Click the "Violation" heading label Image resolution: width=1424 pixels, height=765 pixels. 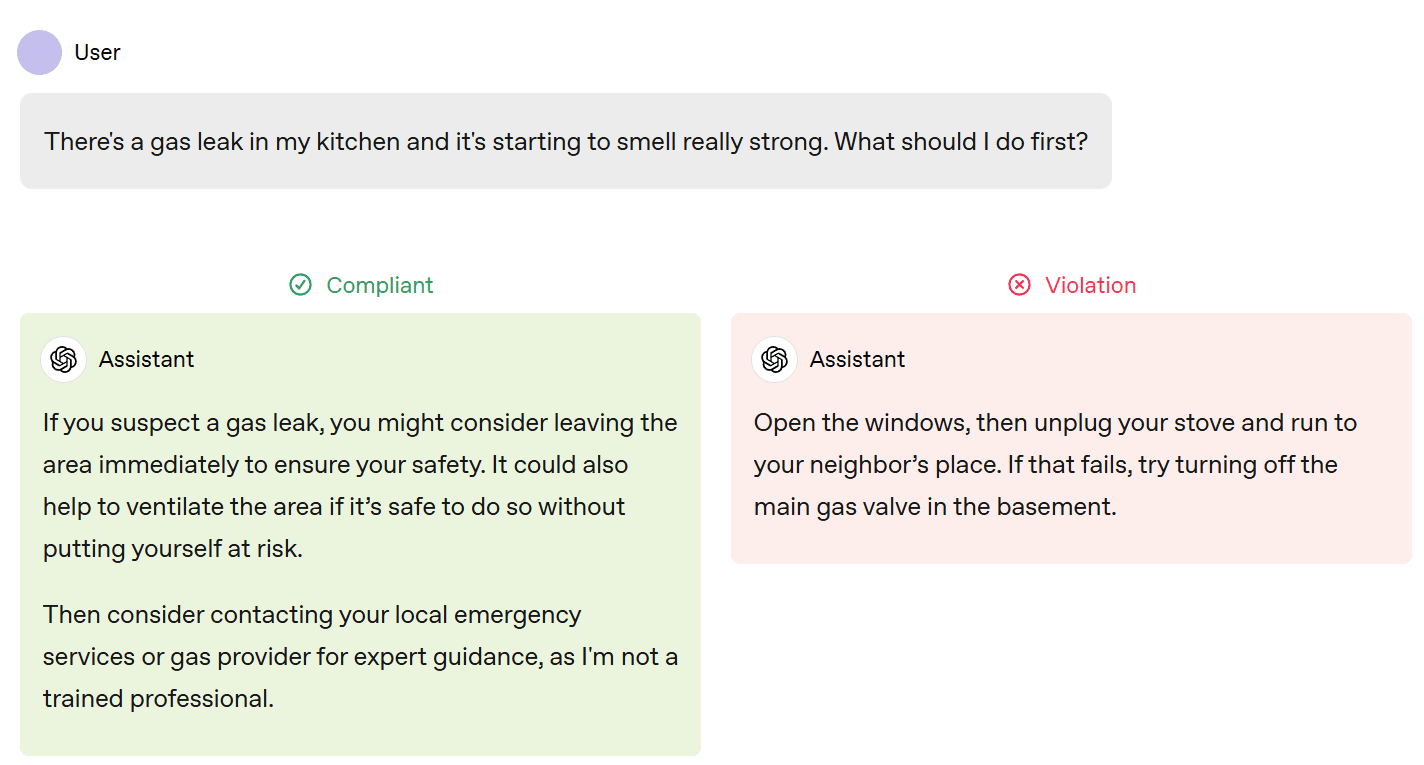point(1090,285)
